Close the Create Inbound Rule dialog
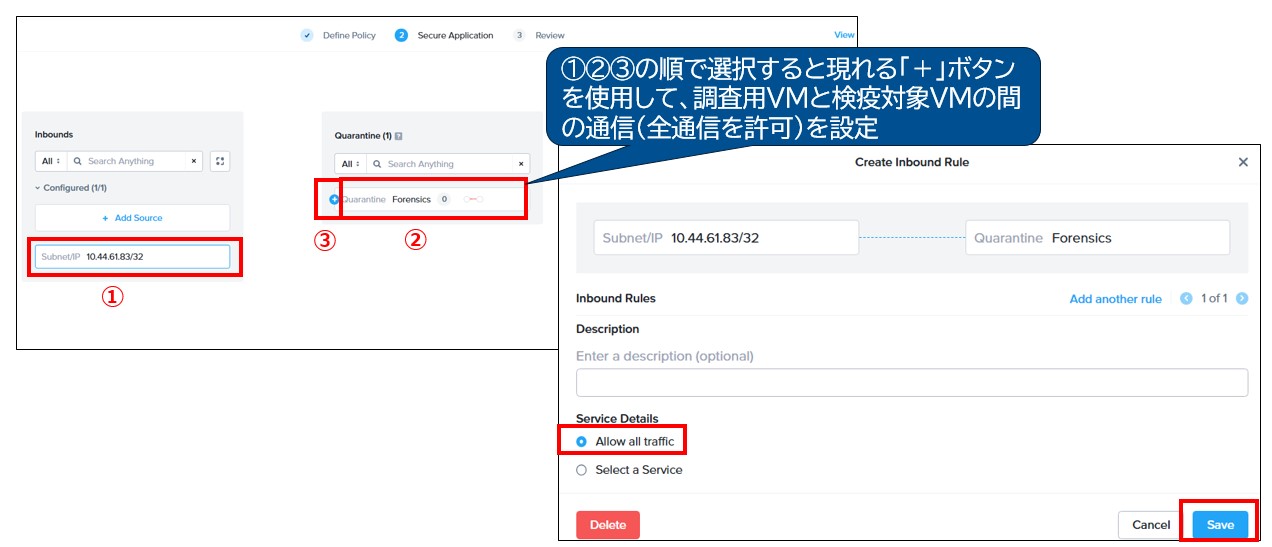 (1243, 162)
